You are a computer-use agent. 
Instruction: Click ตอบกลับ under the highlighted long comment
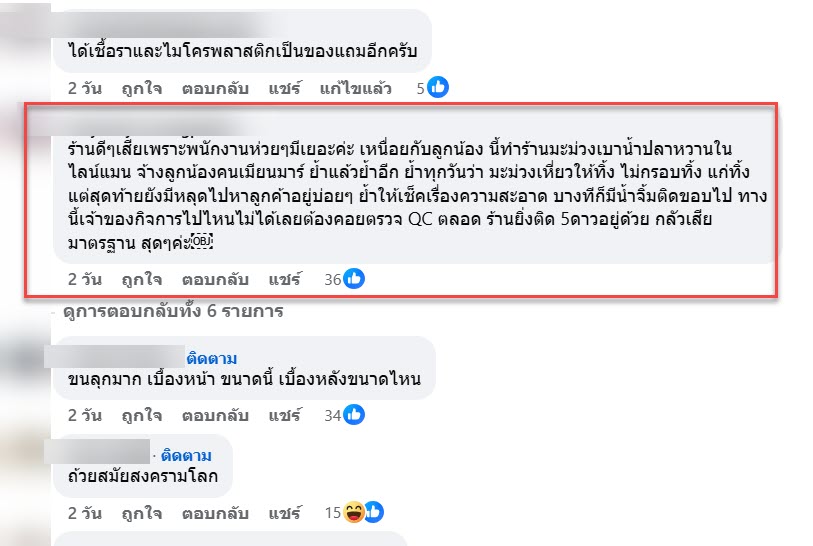(215, 279)
